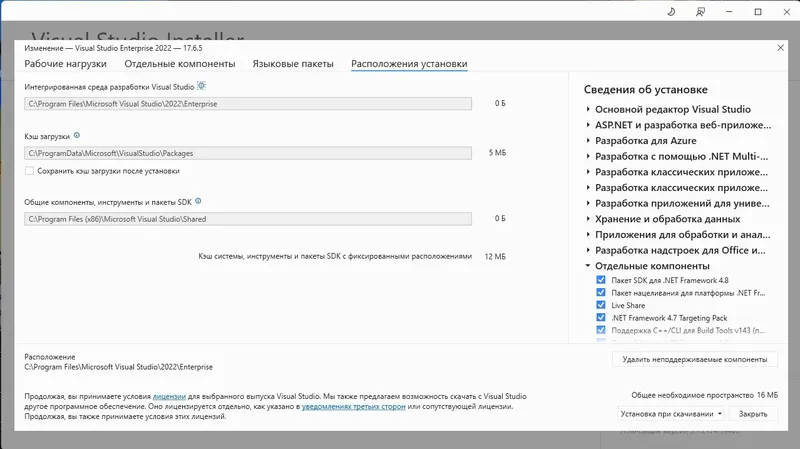The height and width of the screenshot is (449, 800).
Task: Click the Закрыть button
Action: [x=753, y=414]
